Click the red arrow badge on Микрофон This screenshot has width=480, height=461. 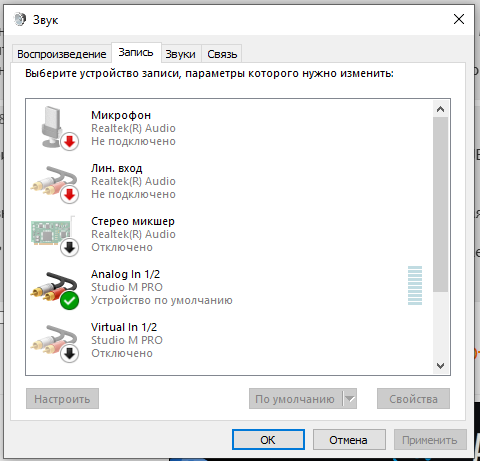click(x=69, y=142)
